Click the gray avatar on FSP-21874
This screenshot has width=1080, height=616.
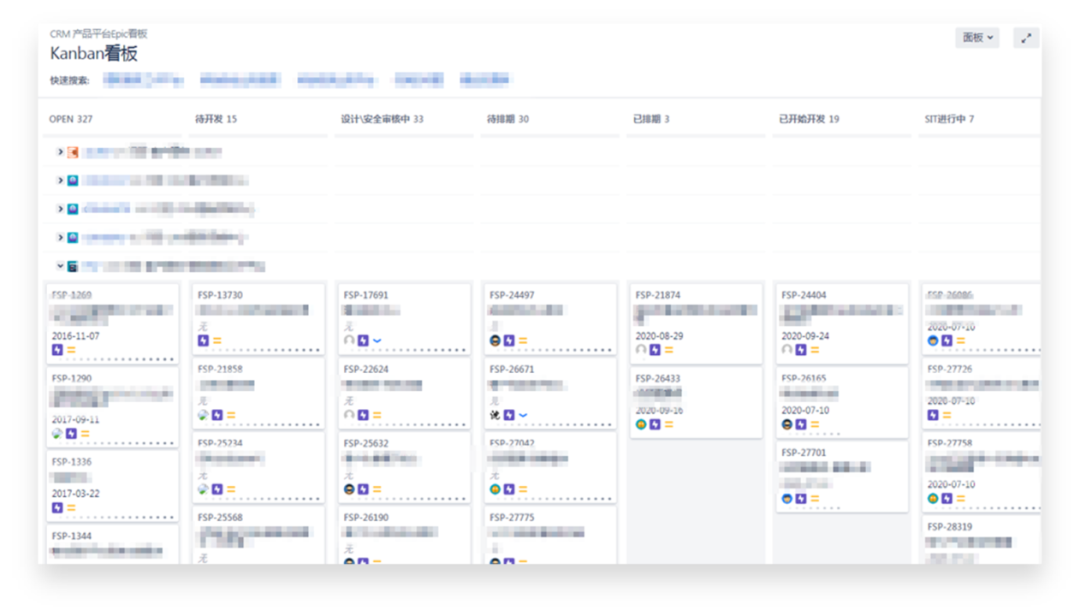[x=641, y=350]
